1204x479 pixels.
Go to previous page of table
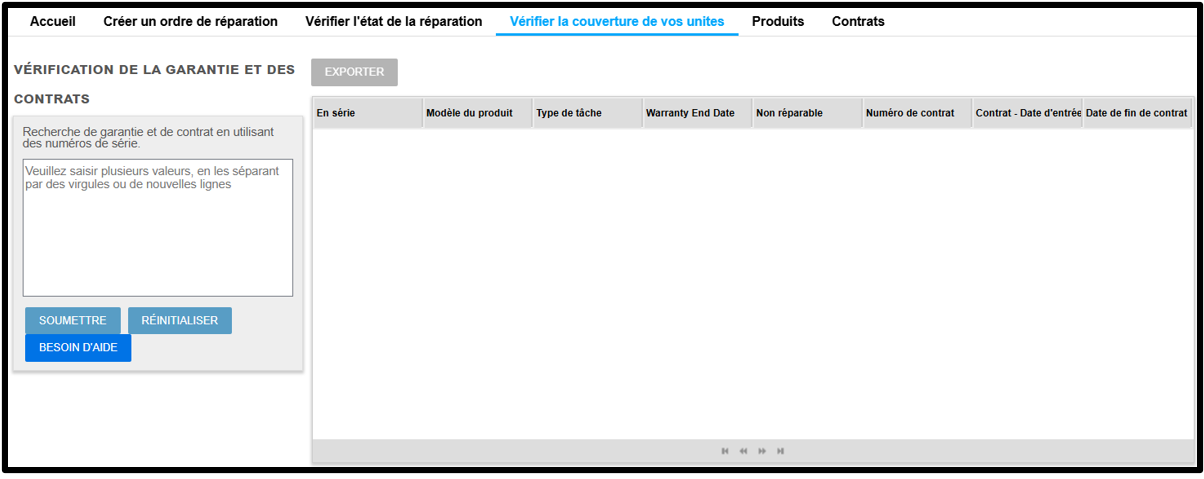click(744, 451)
